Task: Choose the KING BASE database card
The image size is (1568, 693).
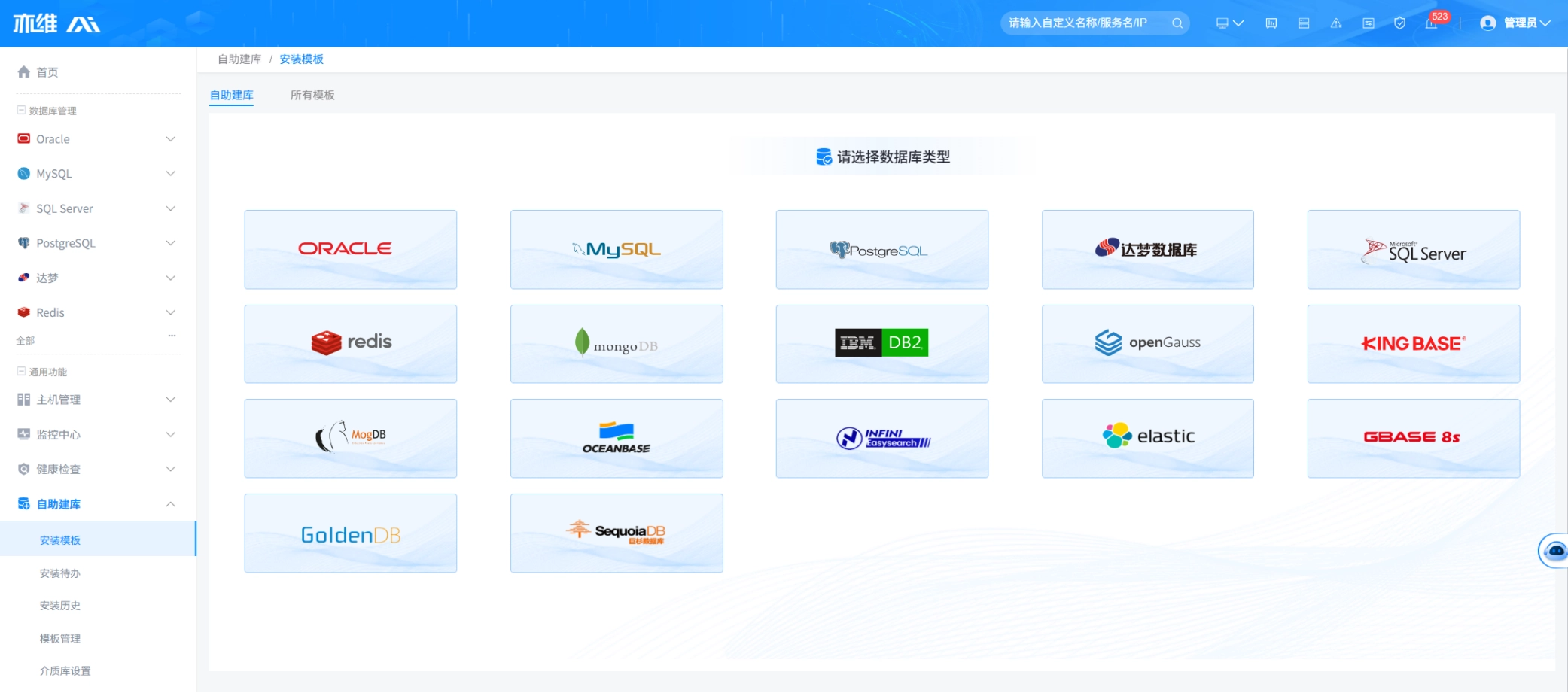Action: coord(1414,344)
